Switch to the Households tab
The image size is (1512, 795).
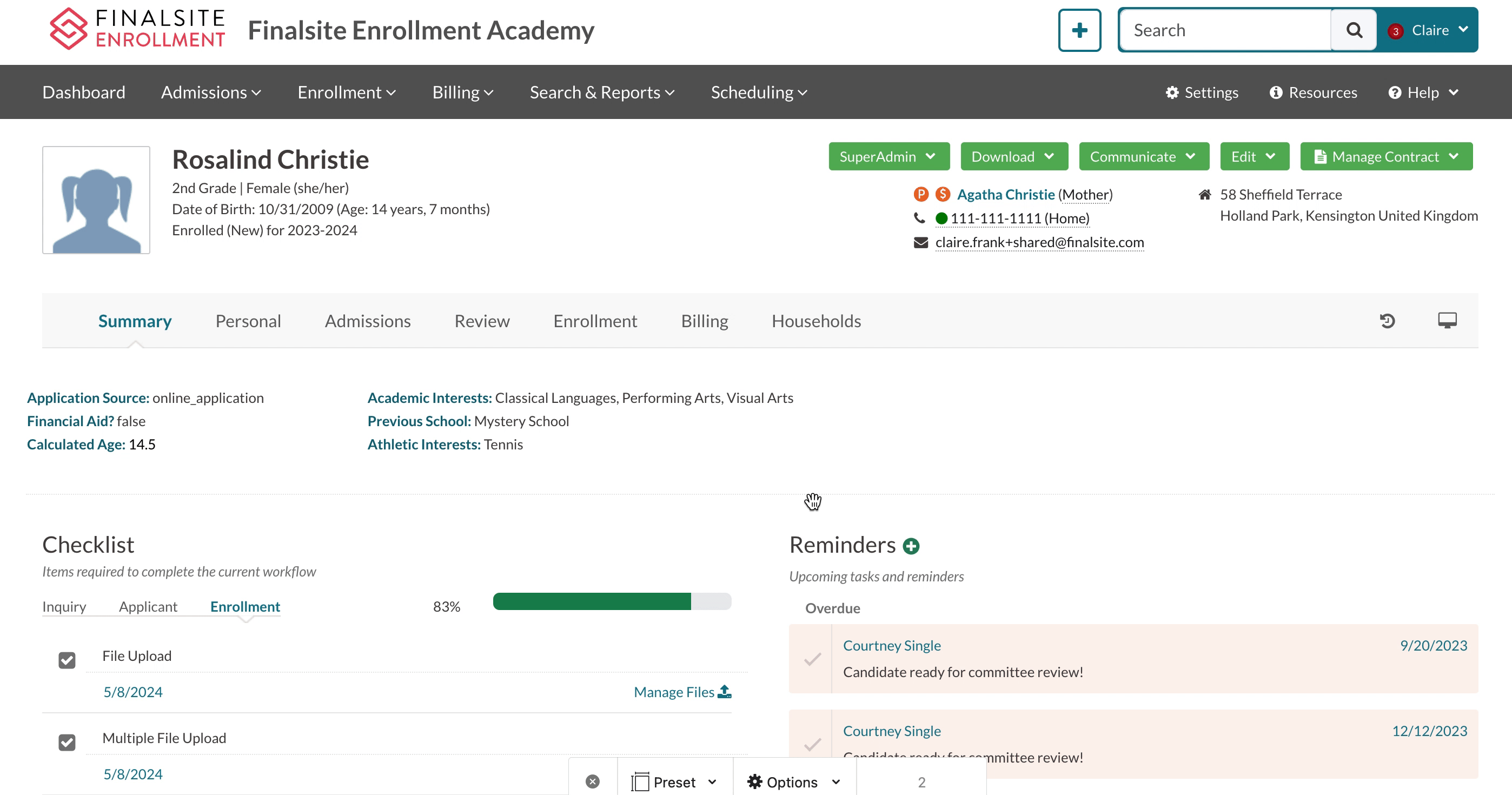(816, 321)
